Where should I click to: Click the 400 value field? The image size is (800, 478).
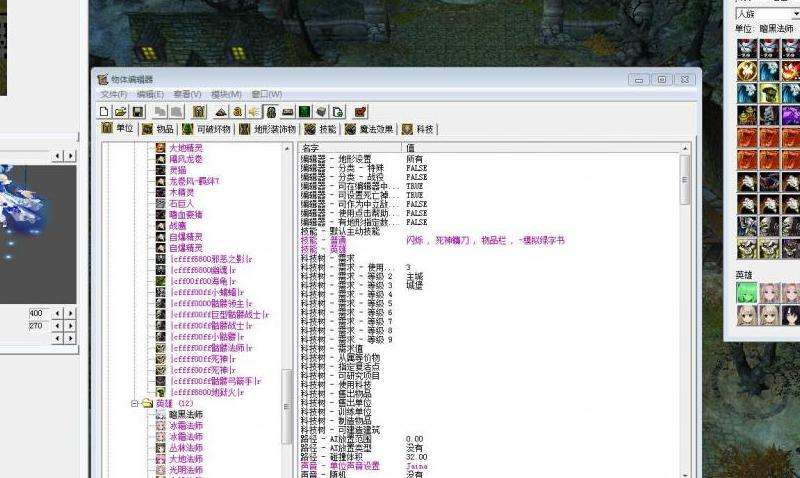[x=39, y=313]
